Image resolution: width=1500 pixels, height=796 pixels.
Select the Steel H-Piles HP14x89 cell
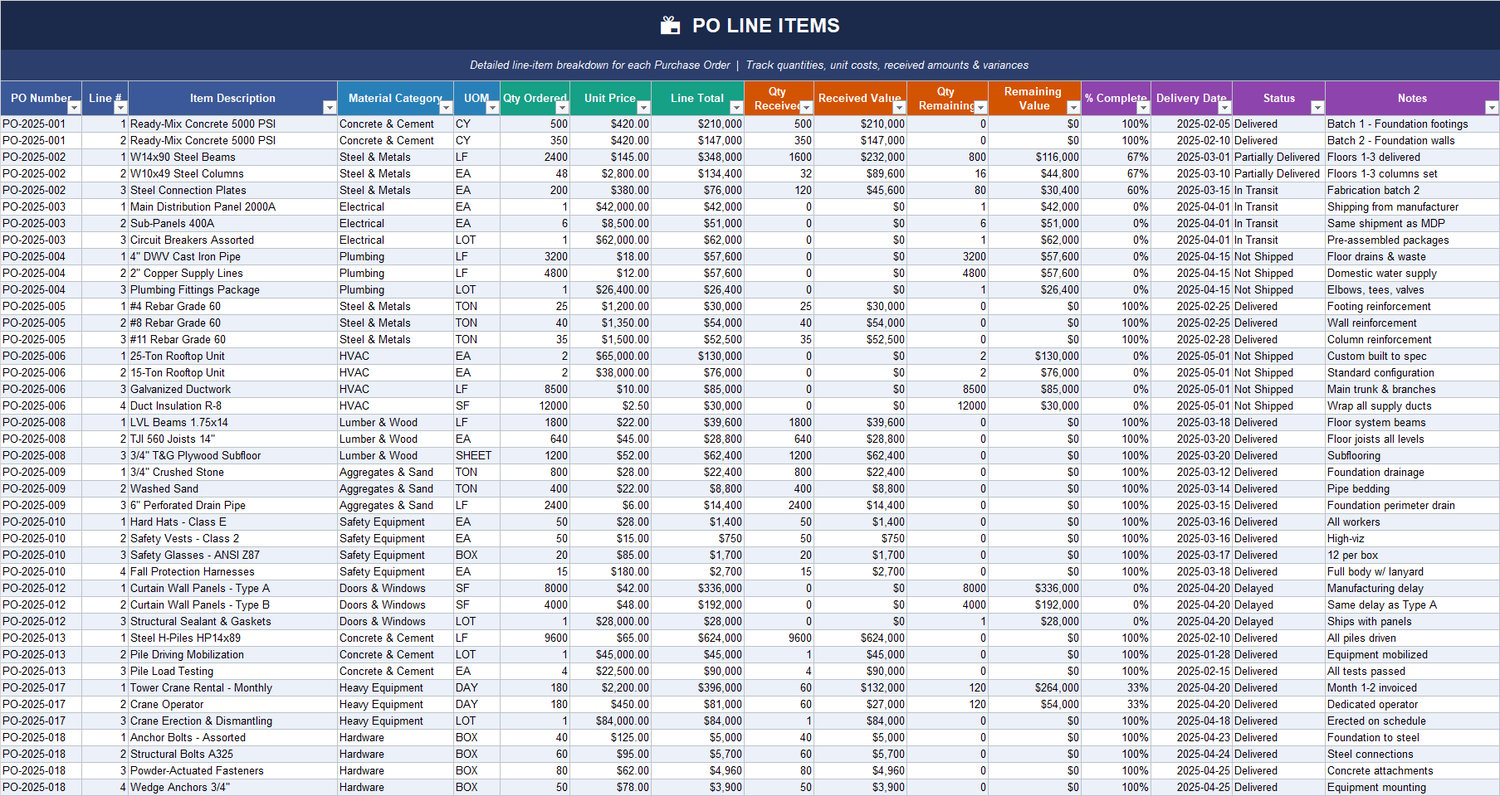[x=233, y=638]
